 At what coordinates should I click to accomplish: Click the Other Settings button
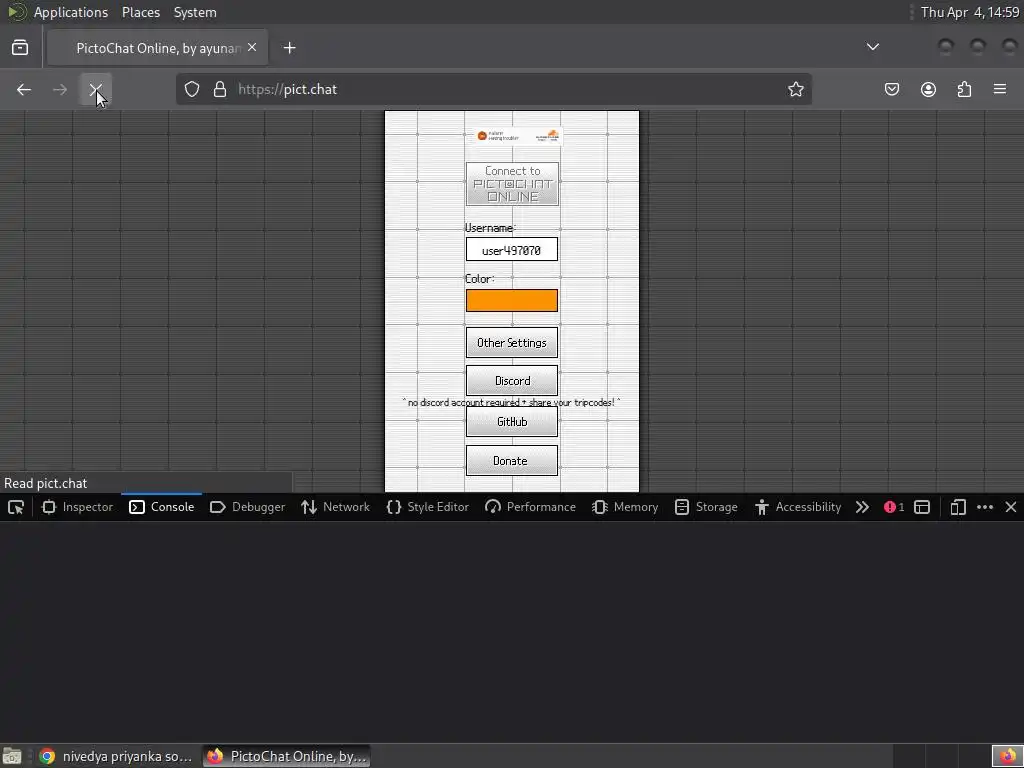pyautogui.click(x=512, y=343)
